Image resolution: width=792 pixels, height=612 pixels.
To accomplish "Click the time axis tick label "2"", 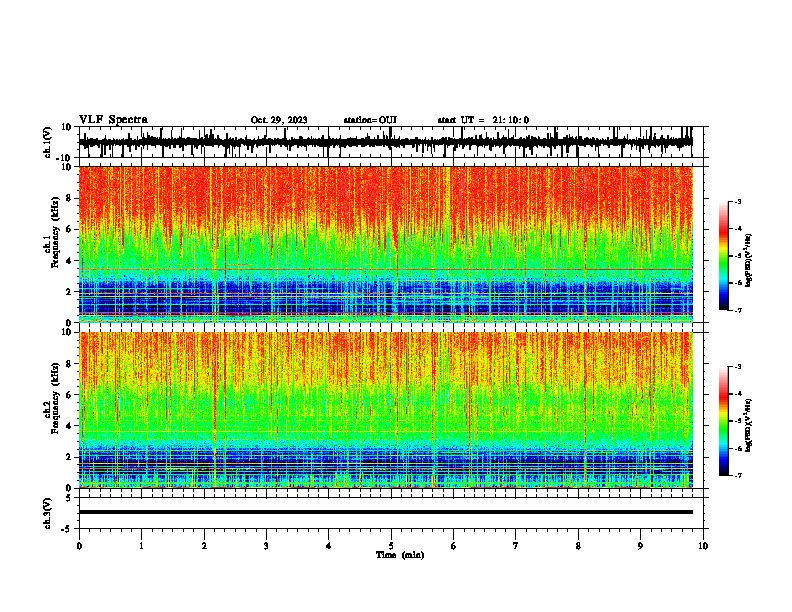I will (x=204, y=546).
